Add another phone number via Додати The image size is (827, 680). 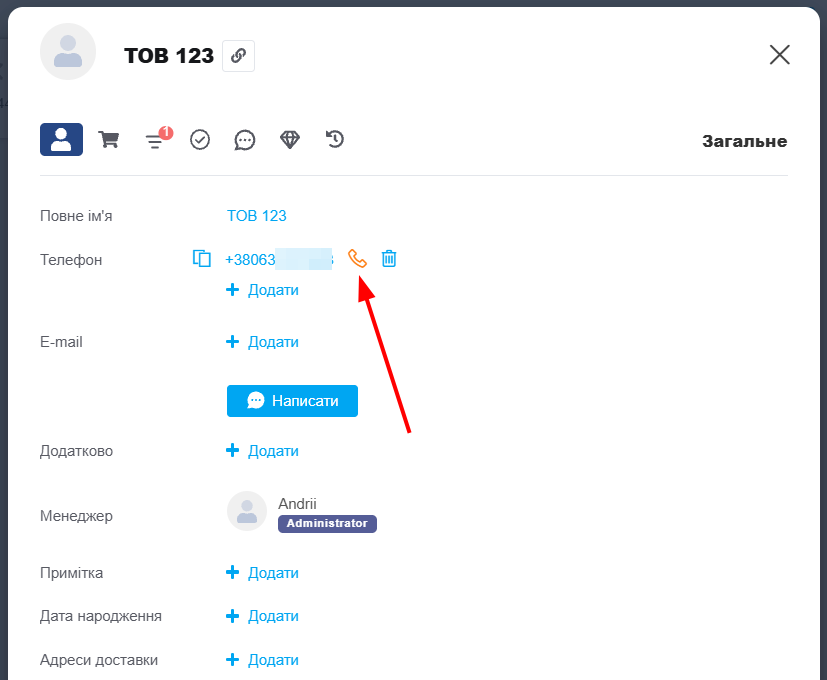[263, 290]
